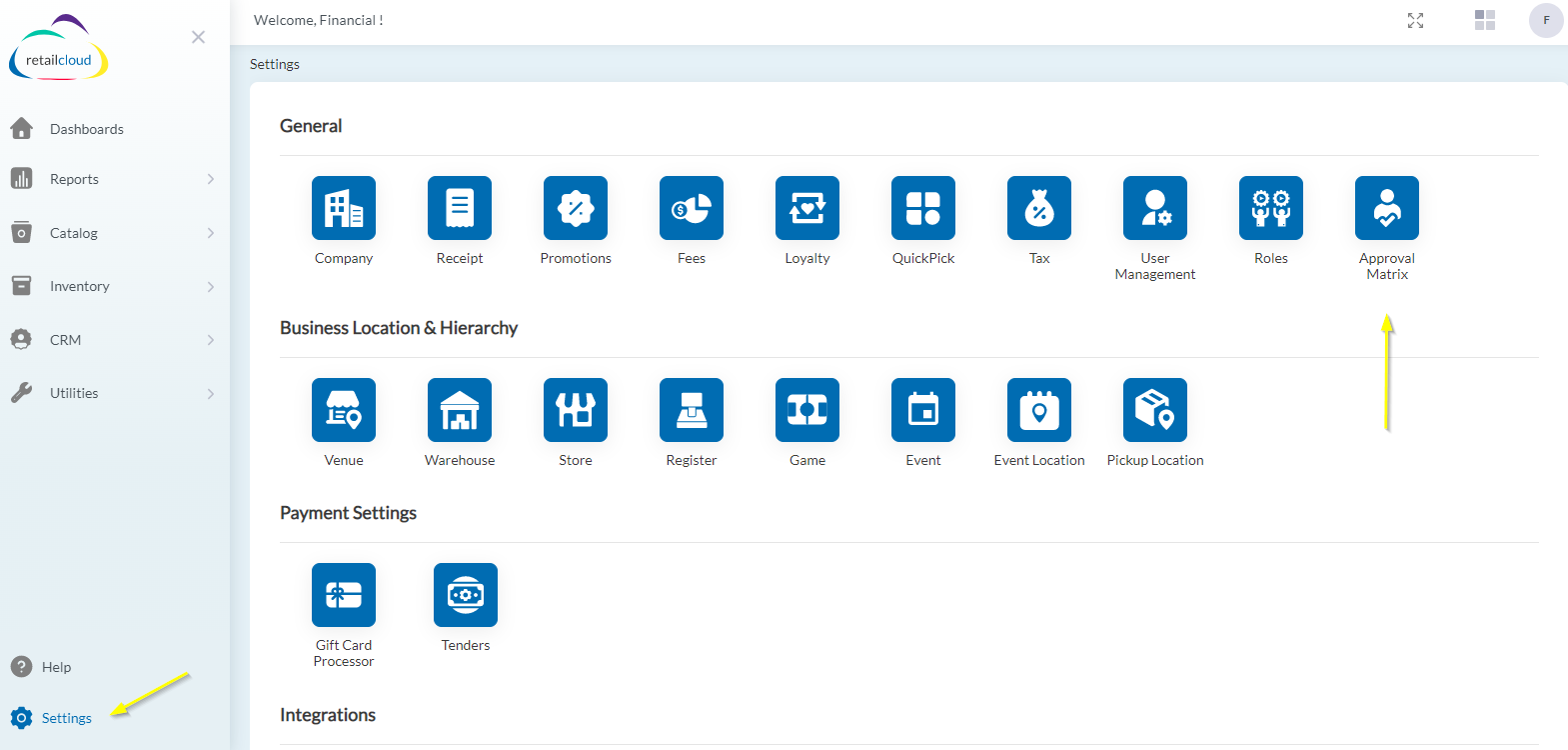This screenshot has width=1568, height=750.
Task: Click the Settings gear icon in sidebar
Action: click(x=21, y=718)
